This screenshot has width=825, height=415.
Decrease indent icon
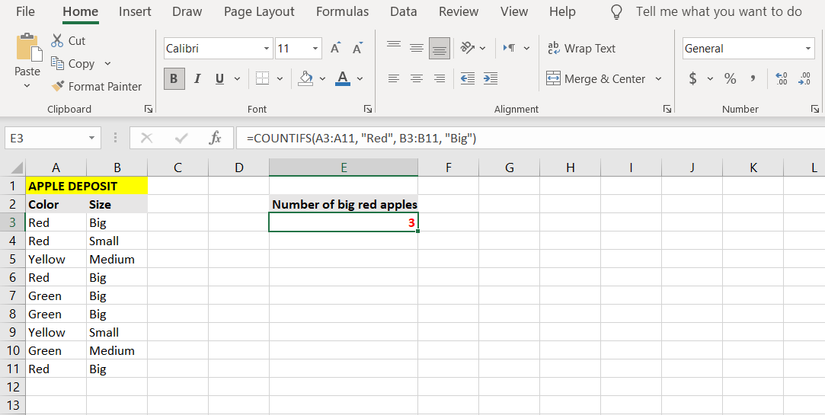pos(468,79)
